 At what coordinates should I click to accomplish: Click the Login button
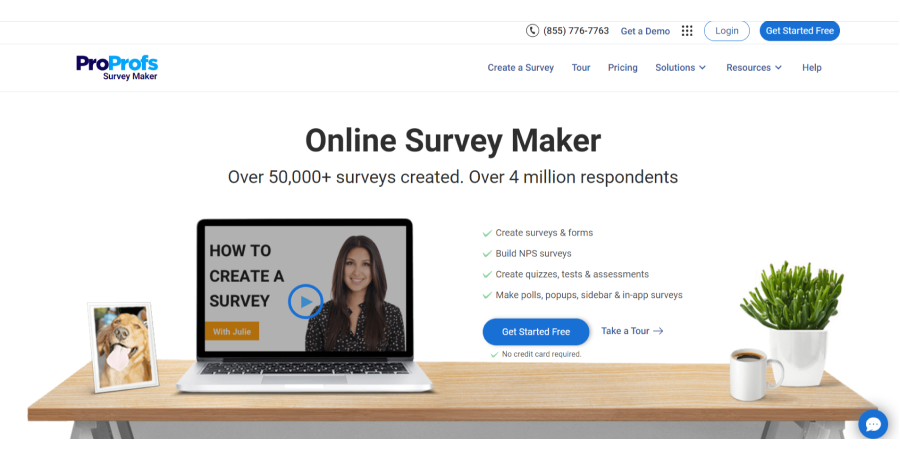point(727,31)
